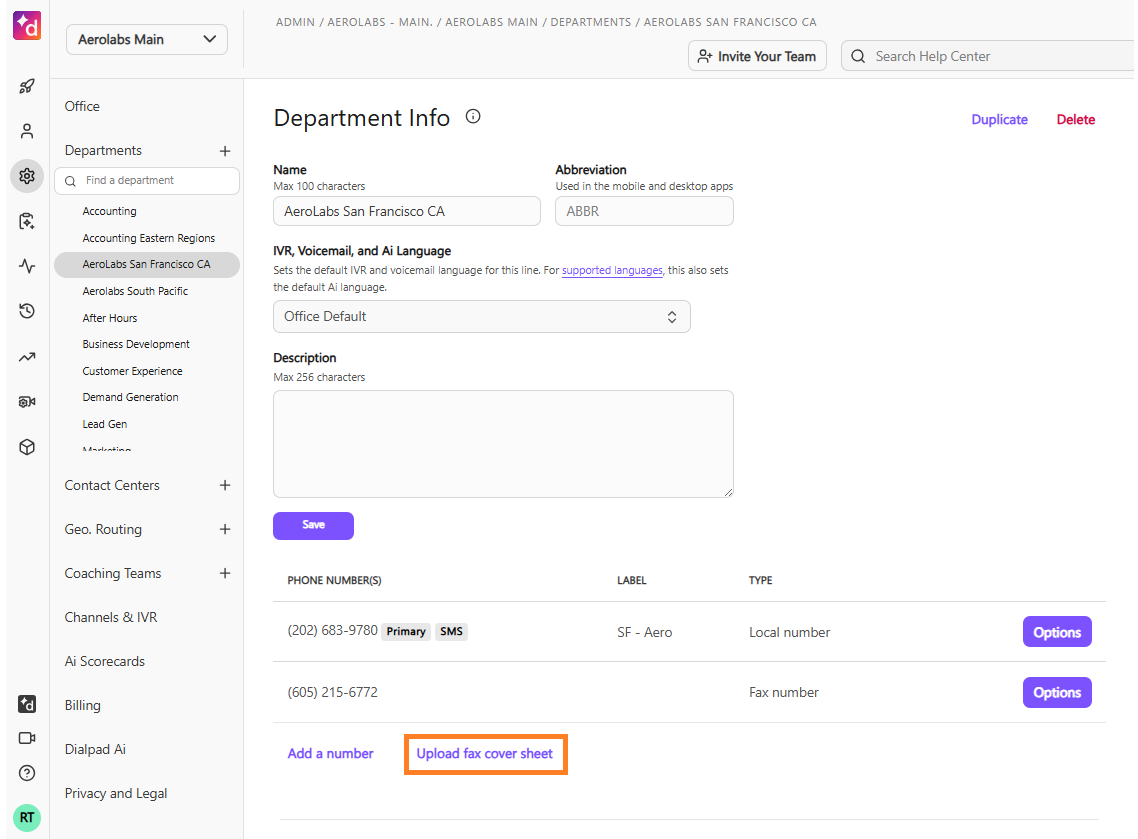The image size is (1138, 839).
Task: Click the Description text area
Action: [503, 443]
